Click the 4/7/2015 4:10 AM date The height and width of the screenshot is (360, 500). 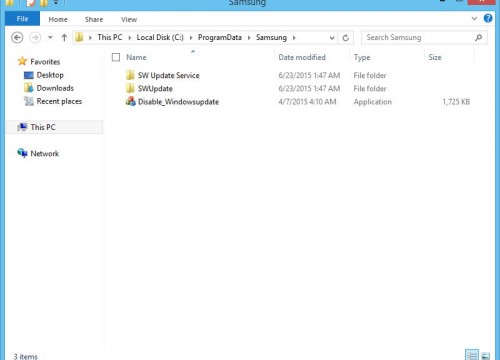click(307, 102)
